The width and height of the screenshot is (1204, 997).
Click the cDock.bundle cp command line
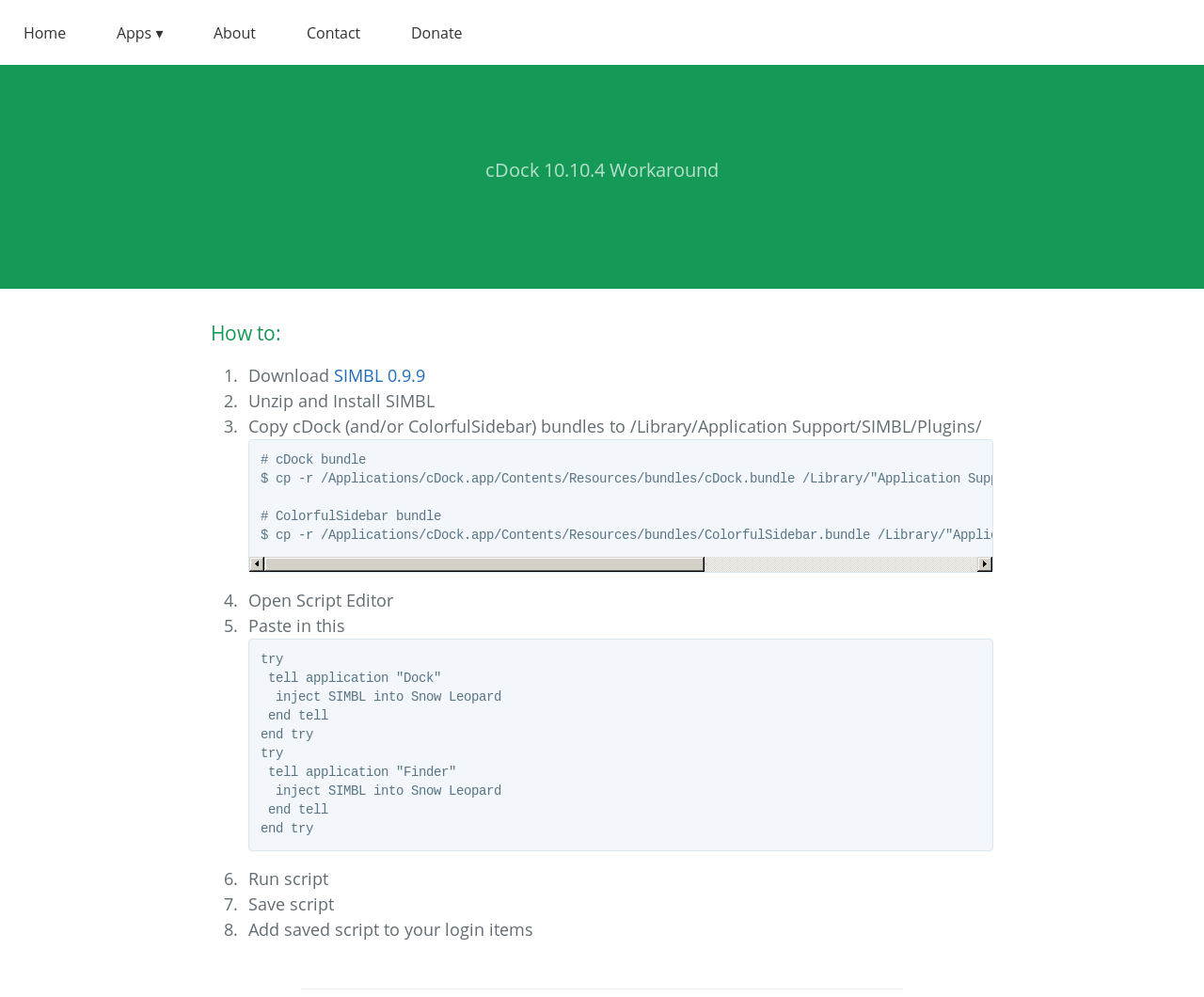626,479
